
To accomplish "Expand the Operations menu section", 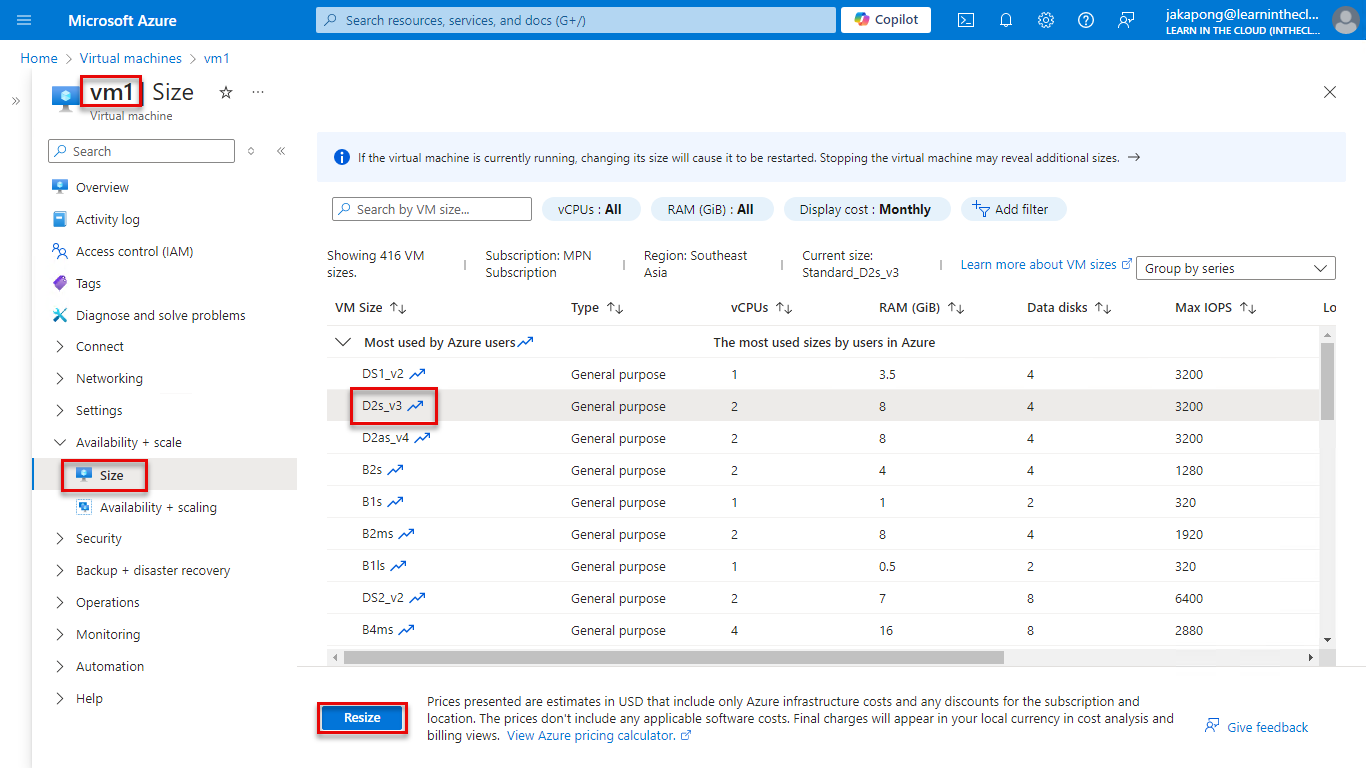I will pyautogui.click(x=60, y=603).
